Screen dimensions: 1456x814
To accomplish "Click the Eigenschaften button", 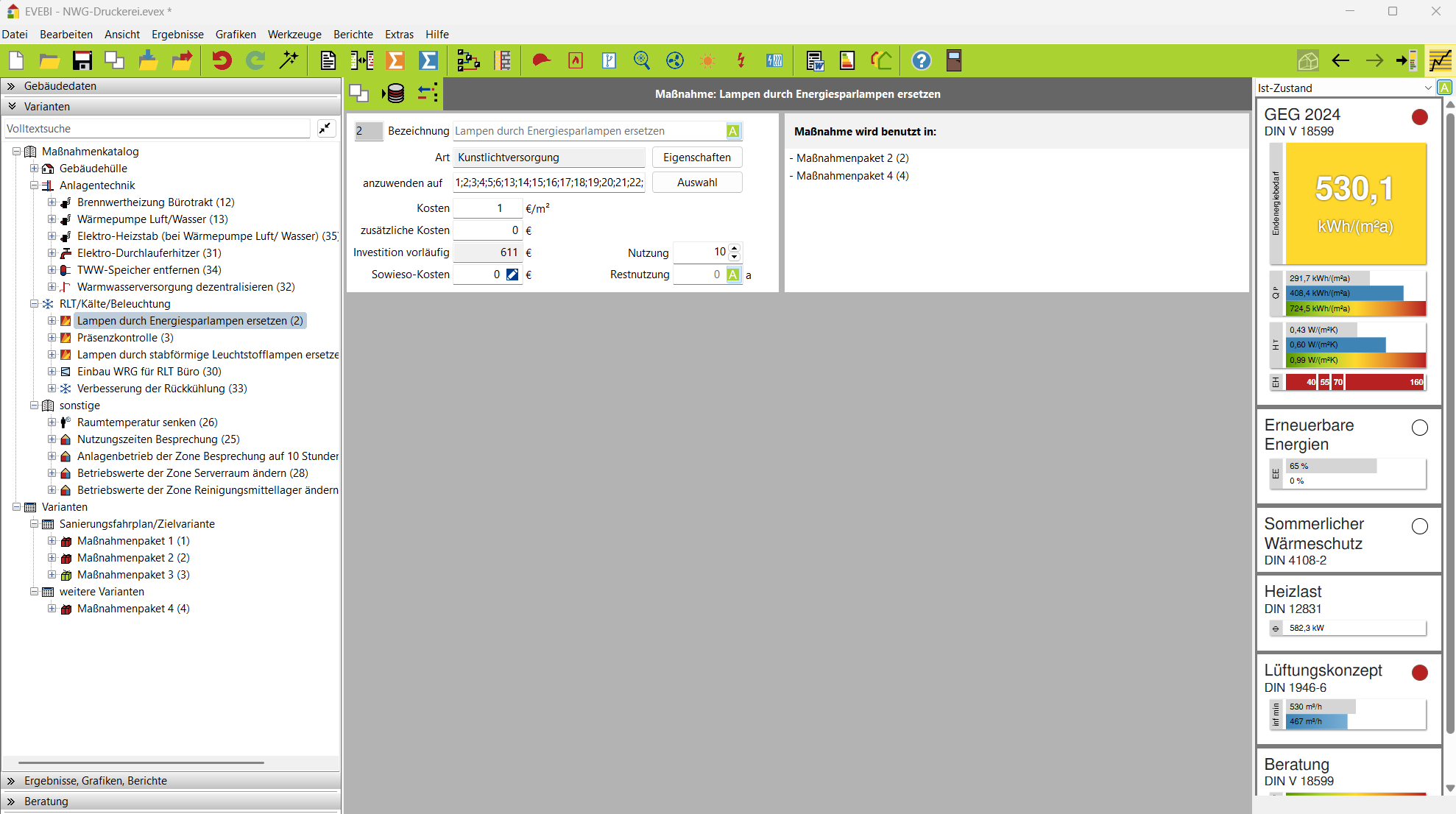I will (x=696, y=158).
